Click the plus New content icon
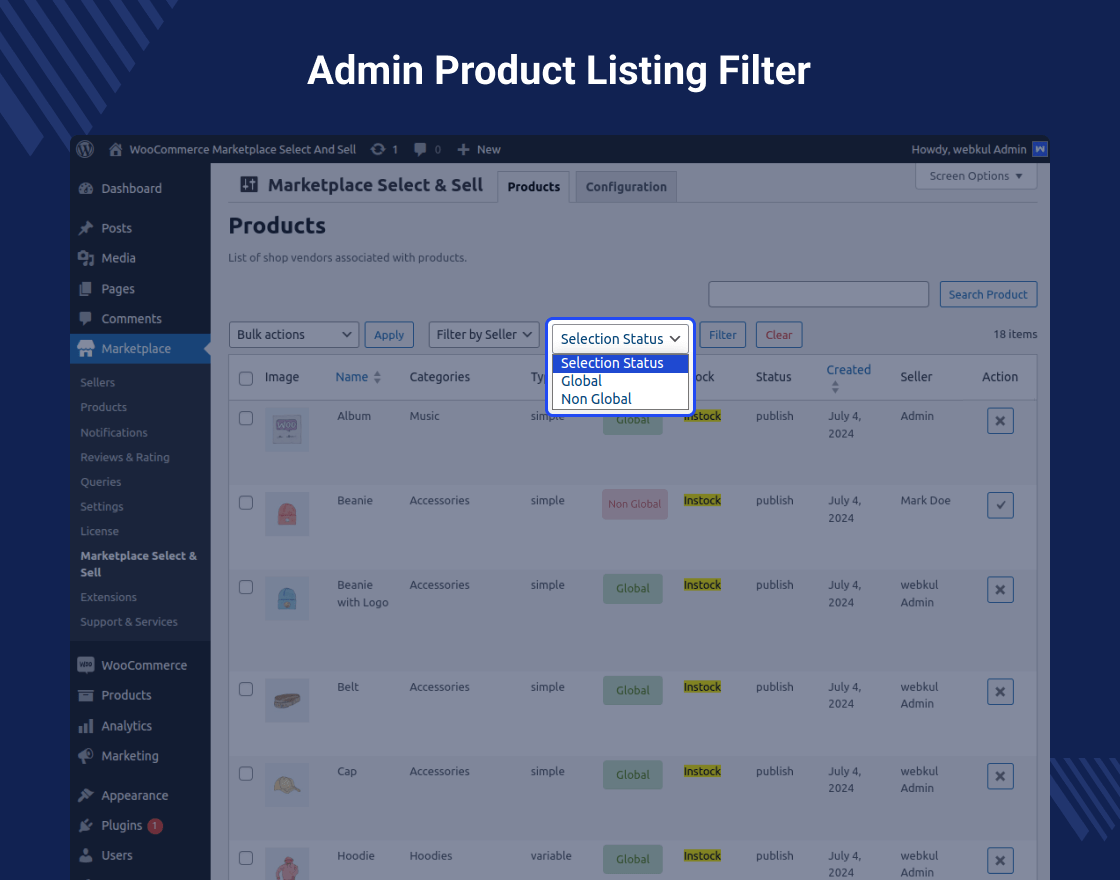This screenshot has height=880, width=1120. 464,149
